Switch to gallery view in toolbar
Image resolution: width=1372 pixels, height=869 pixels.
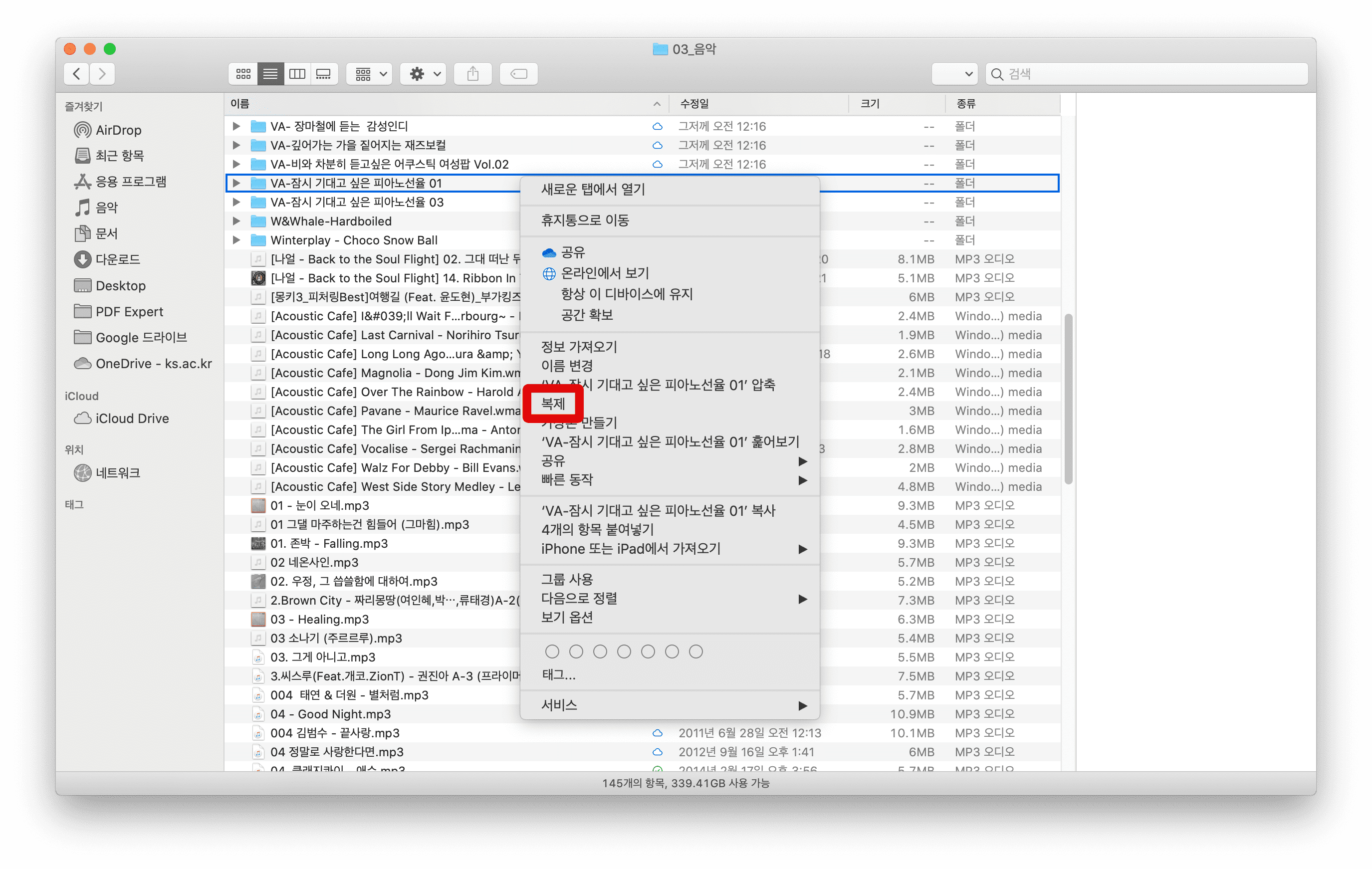click(324, 73)
